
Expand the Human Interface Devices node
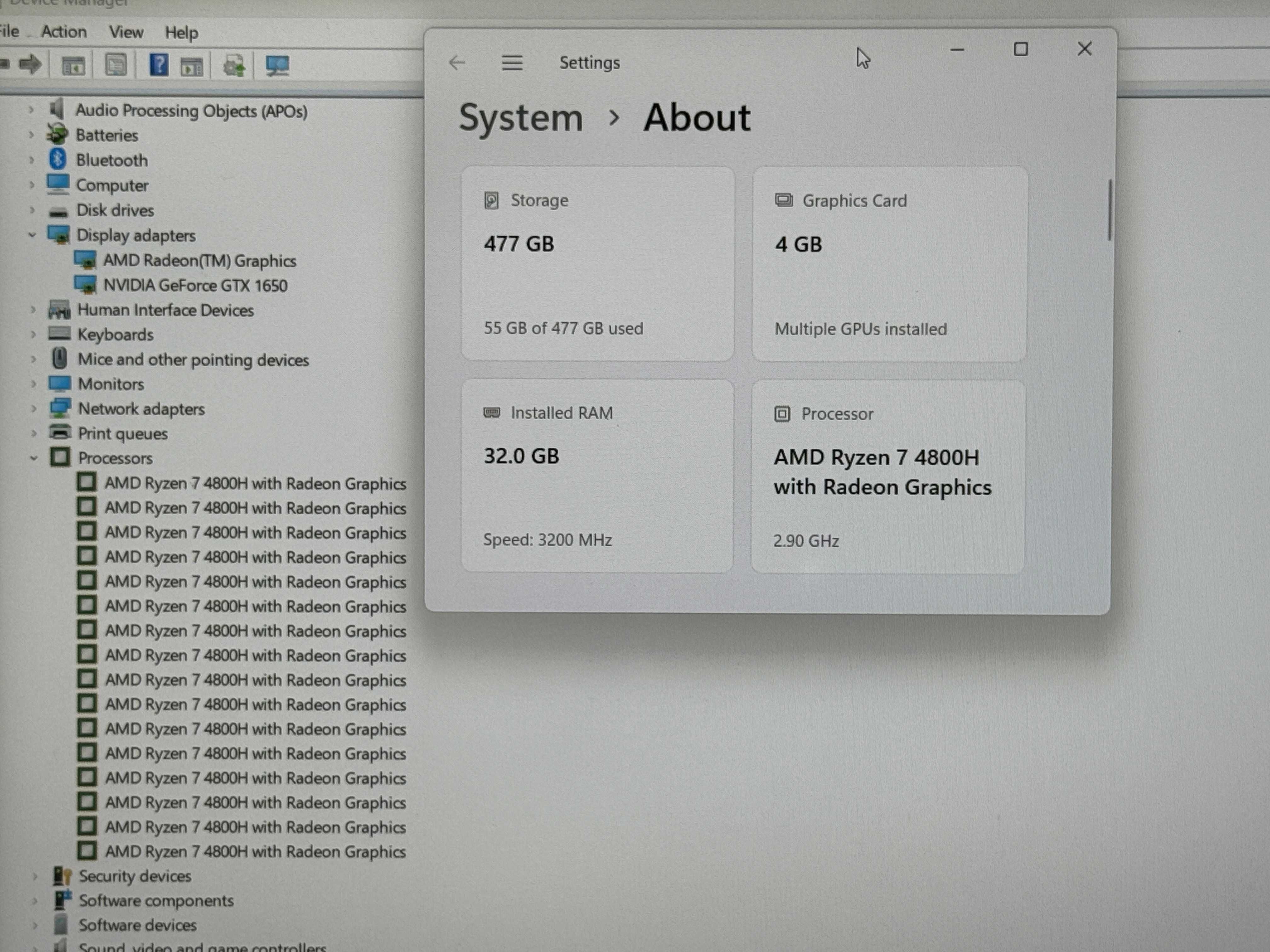tap(33, 309)
